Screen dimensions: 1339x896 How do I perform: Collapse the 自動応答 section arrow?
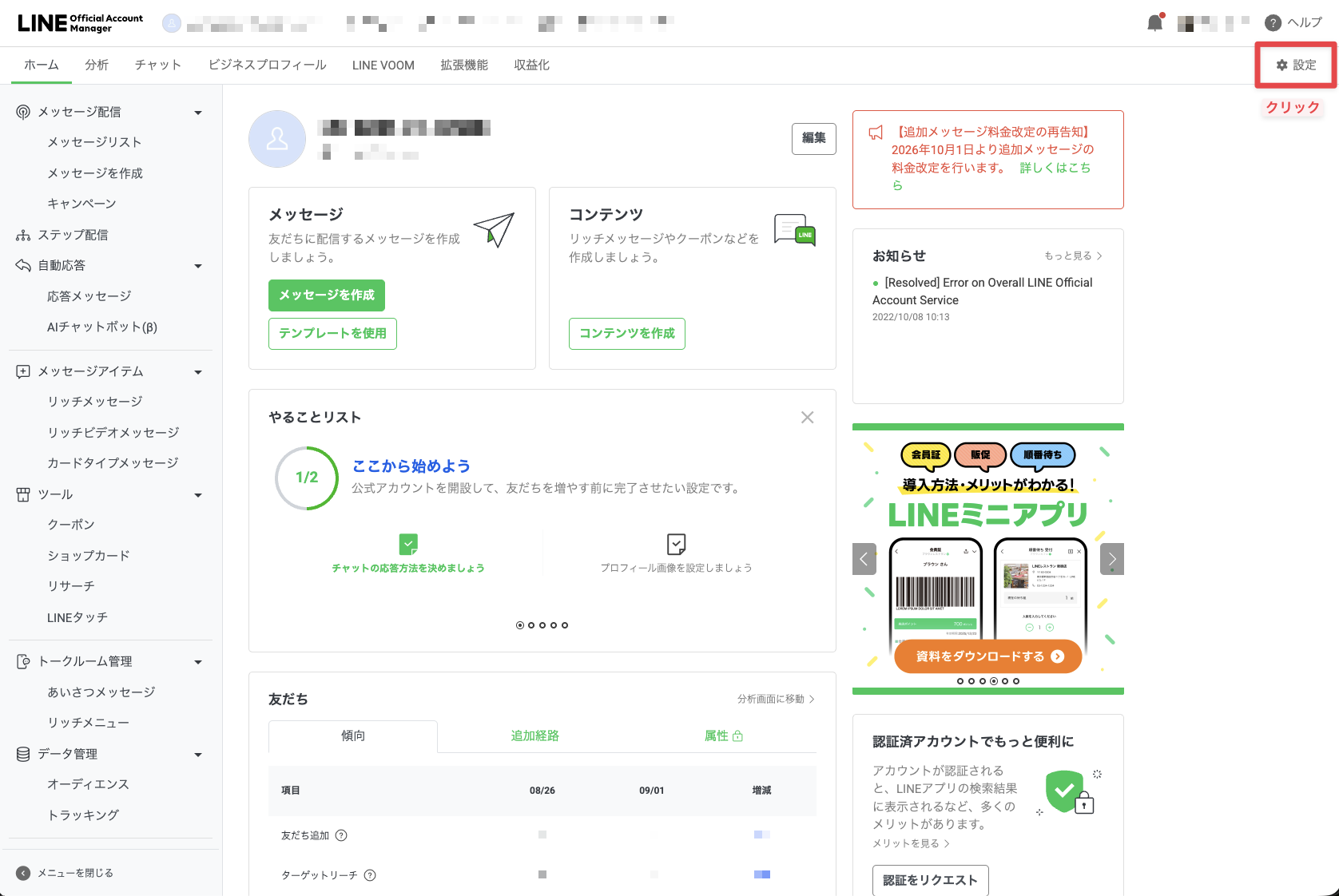pos(198,266)
